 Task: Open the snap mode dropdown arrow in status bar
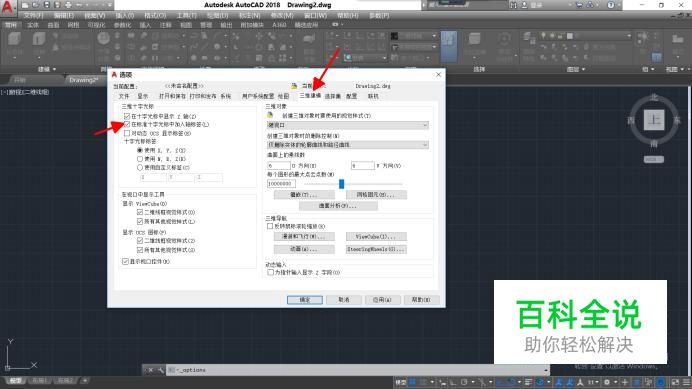[432, 382]
